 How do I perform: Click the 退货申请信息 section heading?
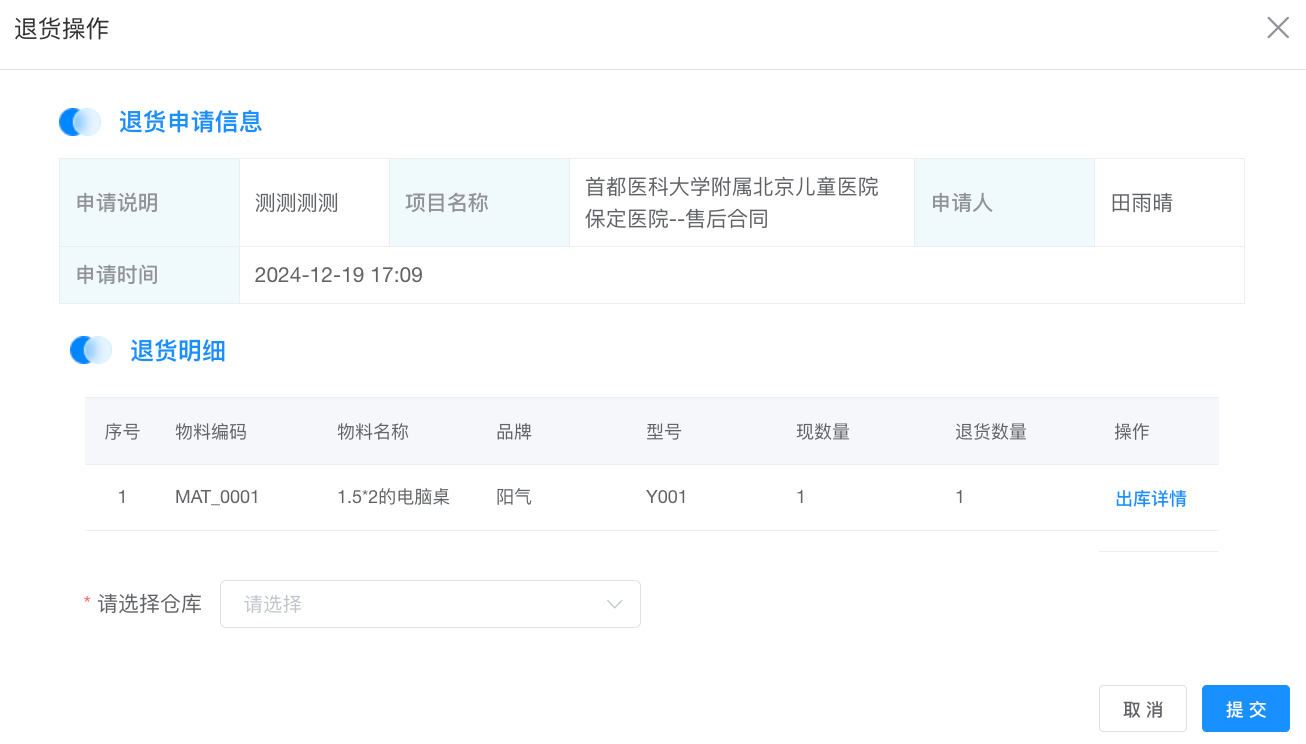click(190, 122)
